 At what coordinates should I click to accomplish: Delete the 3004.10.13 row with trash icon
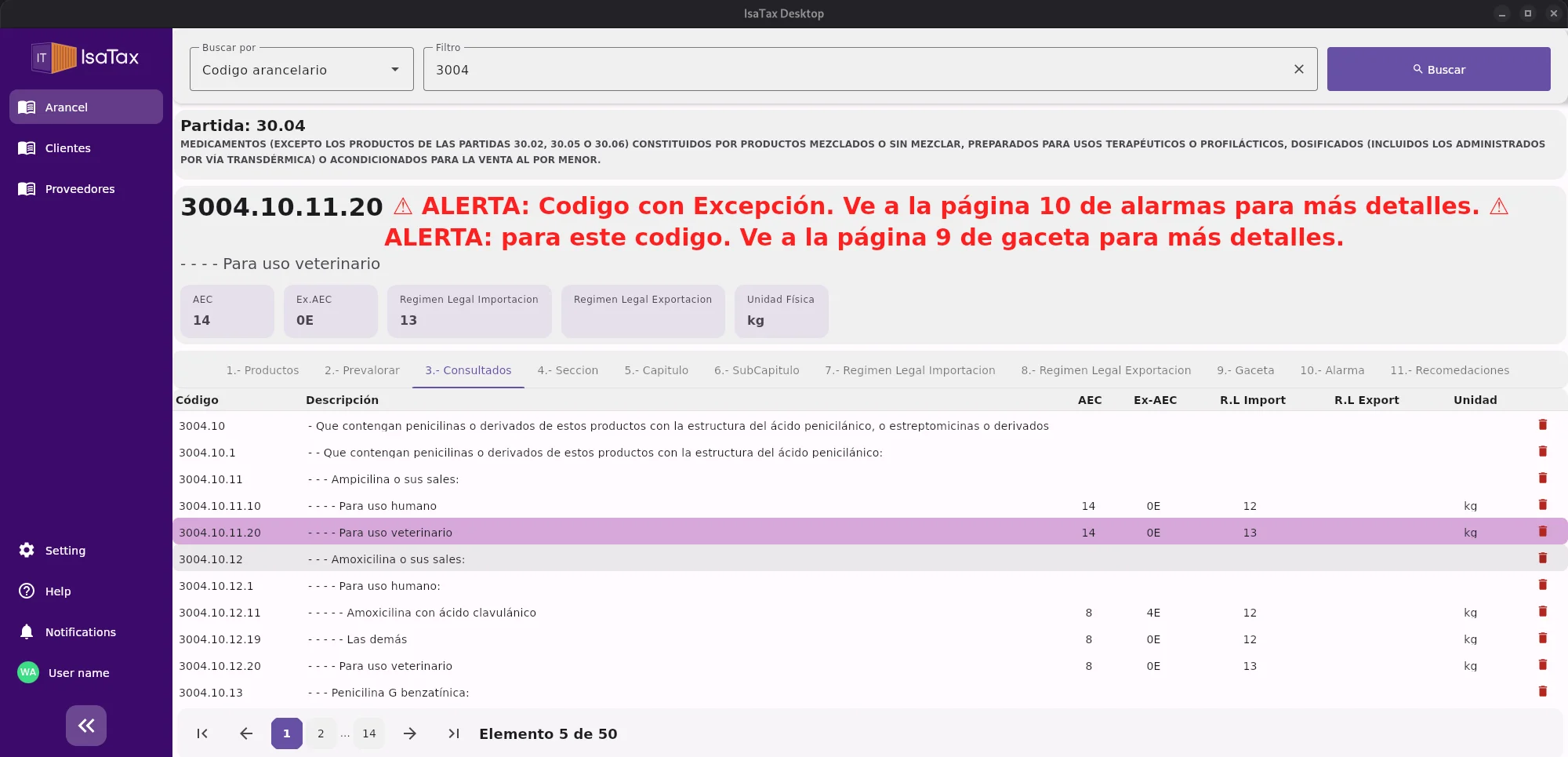pyautogui.click(x=1543, y=691)
